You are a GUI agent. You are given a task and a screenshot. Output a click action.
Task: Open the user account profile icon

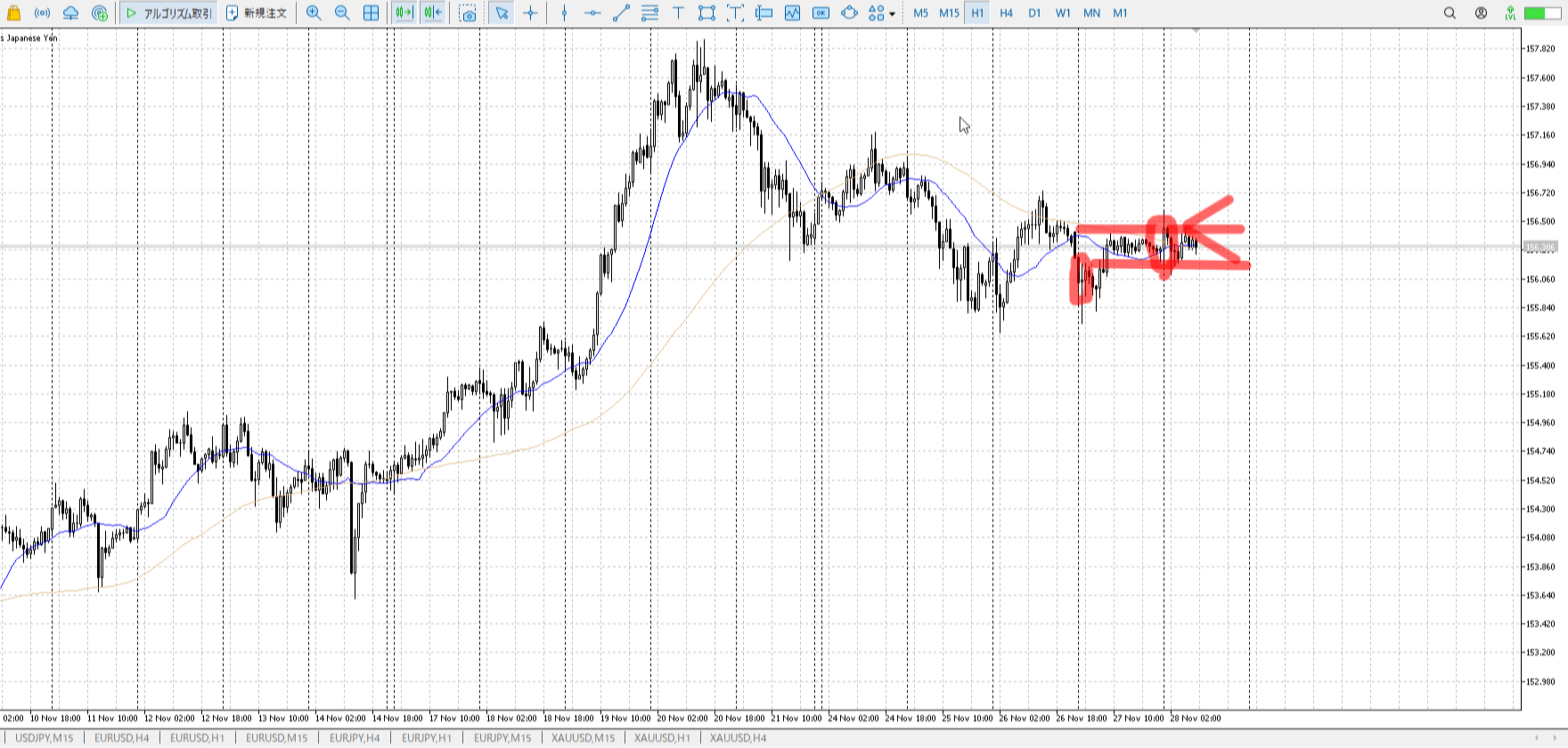(1481, 12)
